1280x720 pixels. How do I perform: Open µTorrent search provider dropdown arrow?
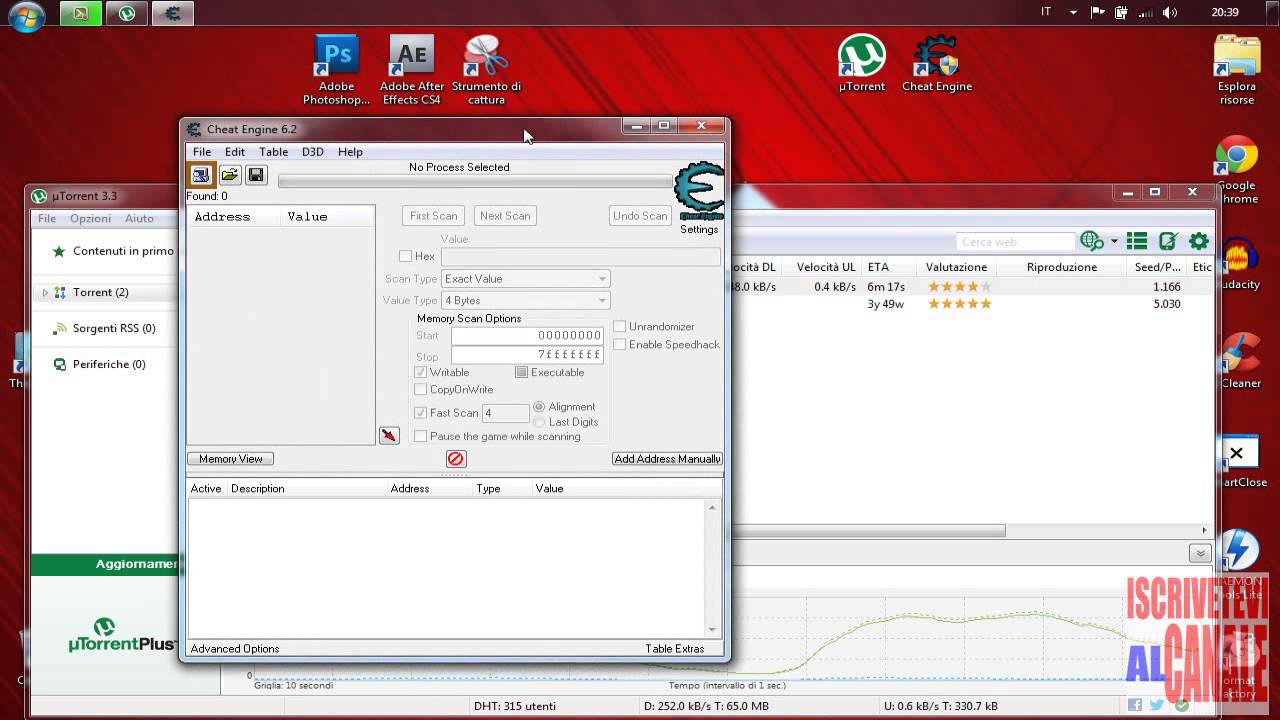pyautogui.click(x=1114, y=242)
